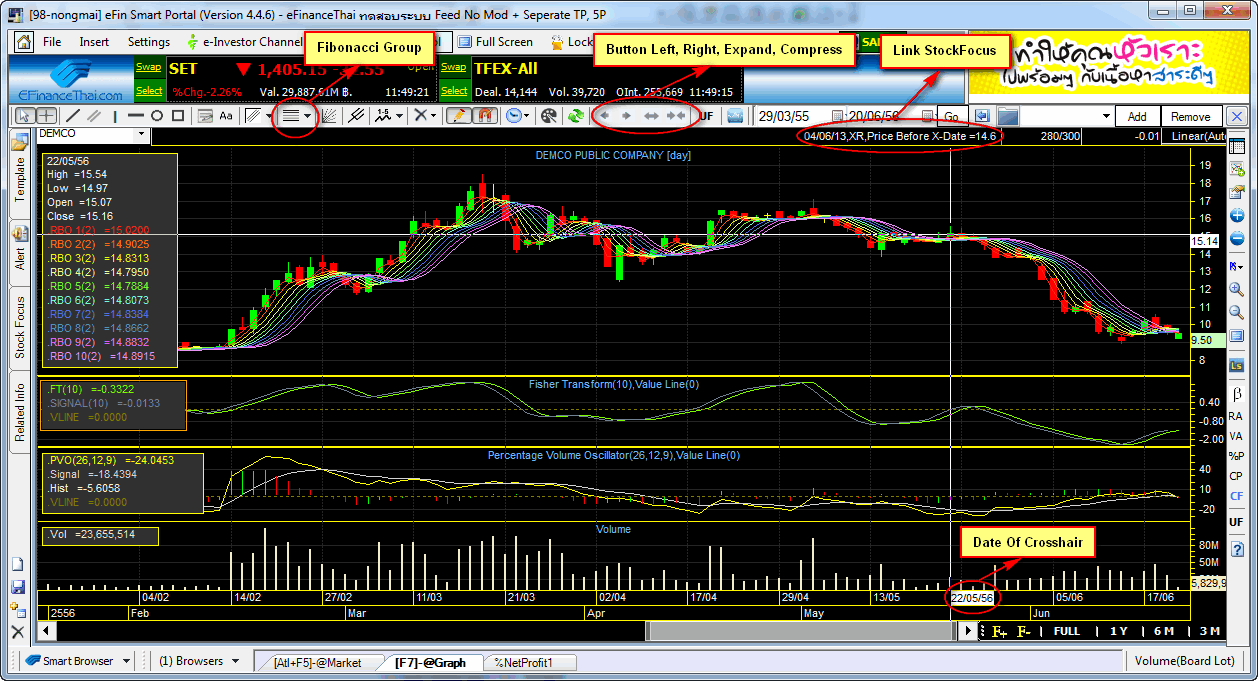Click the F+ button below the chart
1258x681 pixels.
999,631
